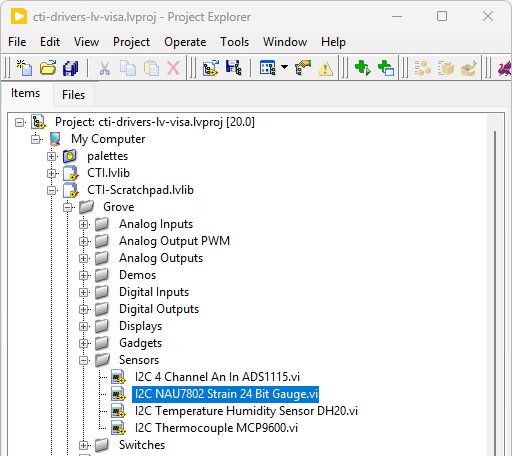
Task: Click the Expand All project tree icon
Action: pos(211,68)
